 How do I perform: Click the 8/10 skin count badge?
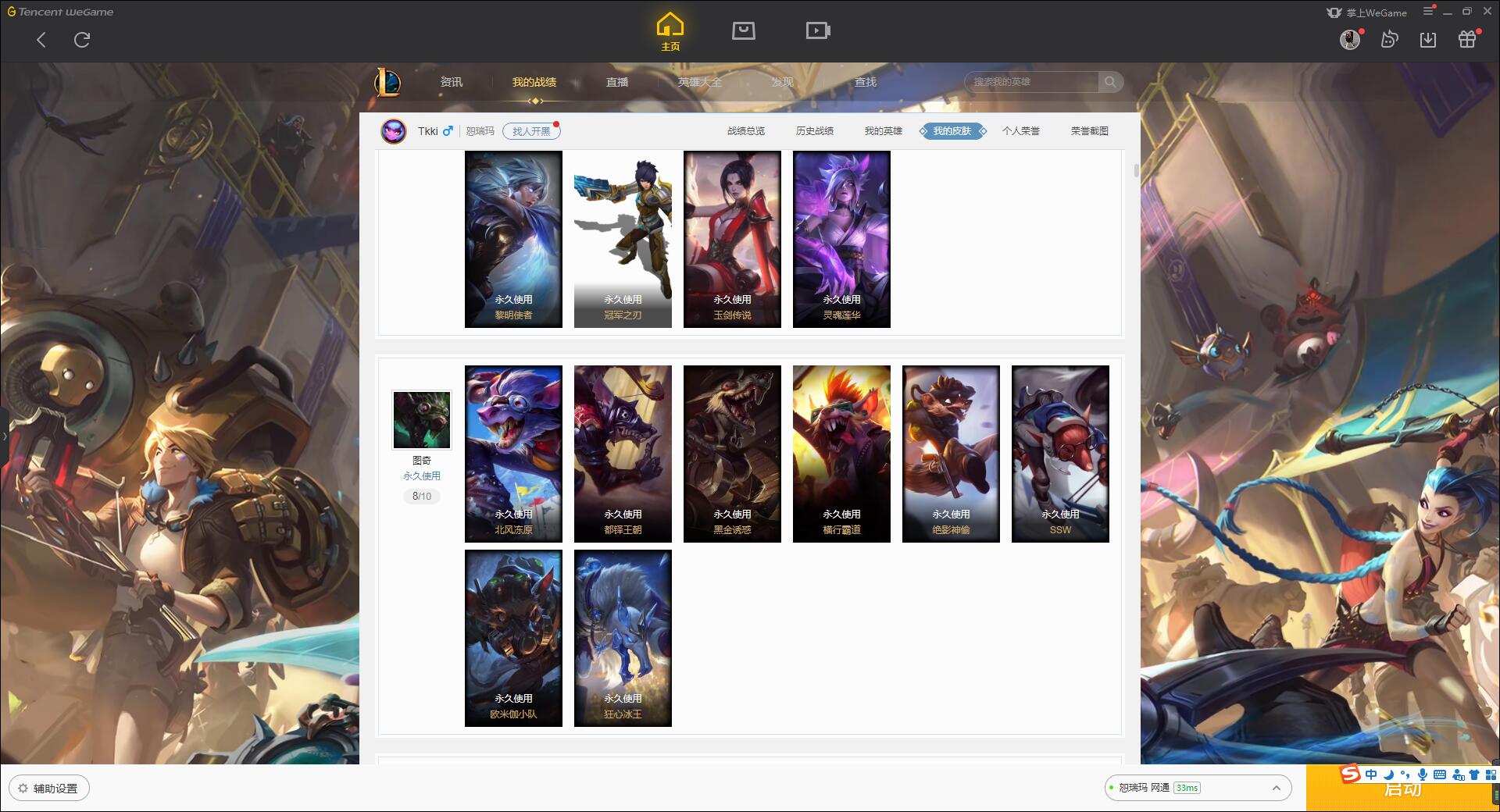(422, 496)
